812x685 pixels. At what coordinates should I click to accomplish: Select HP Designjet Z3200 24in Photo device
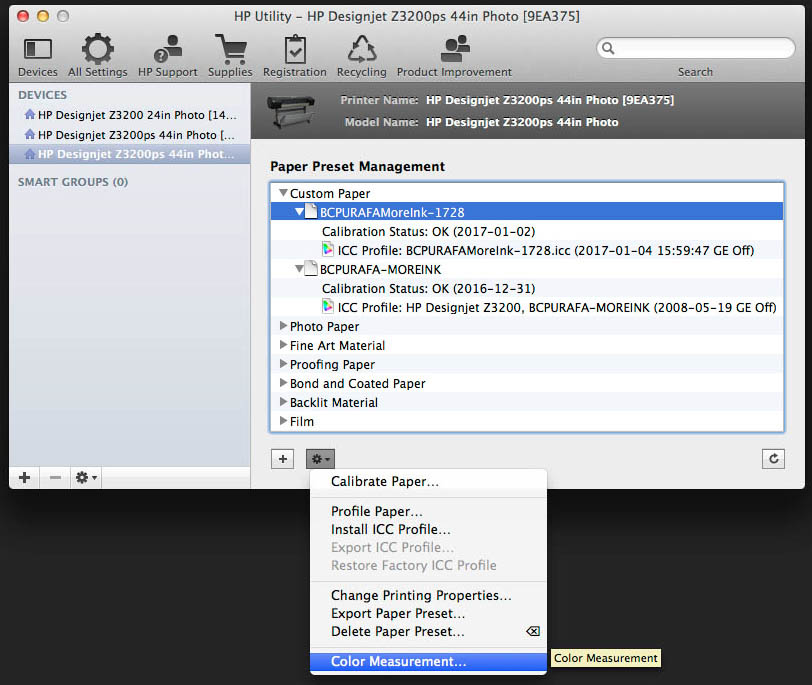coord(136,115)
